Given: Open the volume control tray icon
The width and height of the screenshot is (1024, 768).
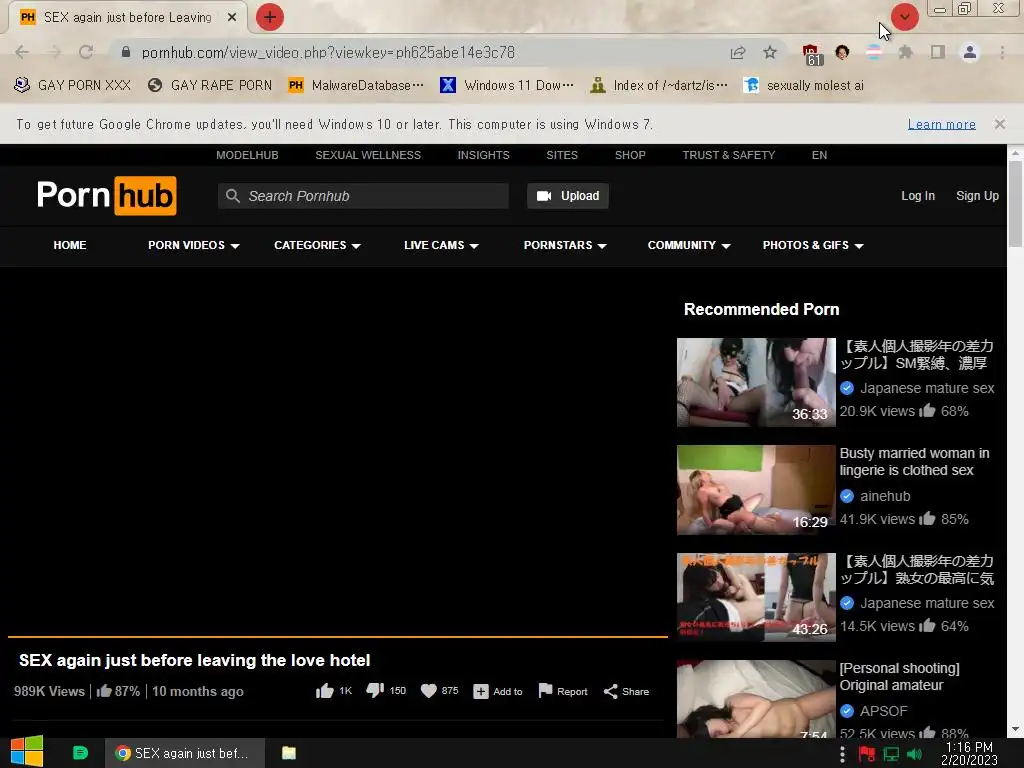Looking at the screenshot, I should (914, 754).
